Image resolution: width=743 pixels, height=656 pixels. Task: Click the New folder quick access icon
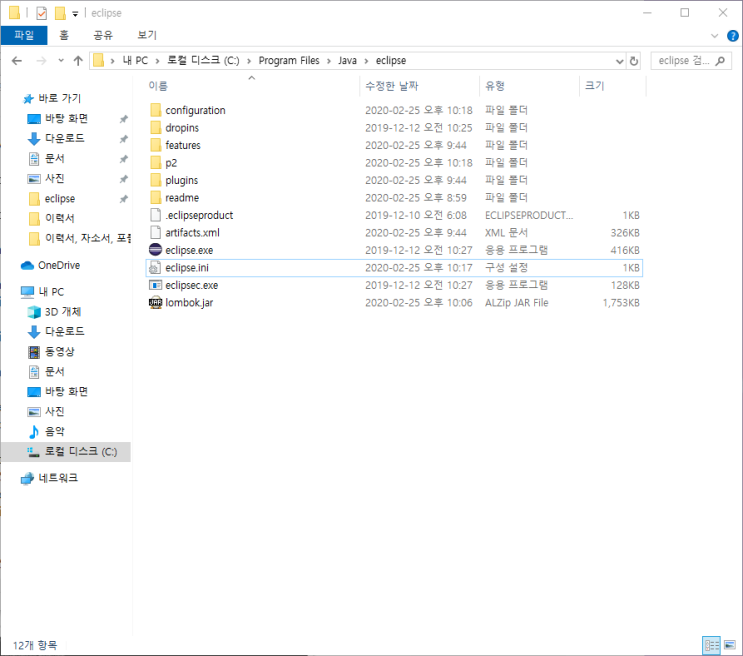(x=60, y=13)
